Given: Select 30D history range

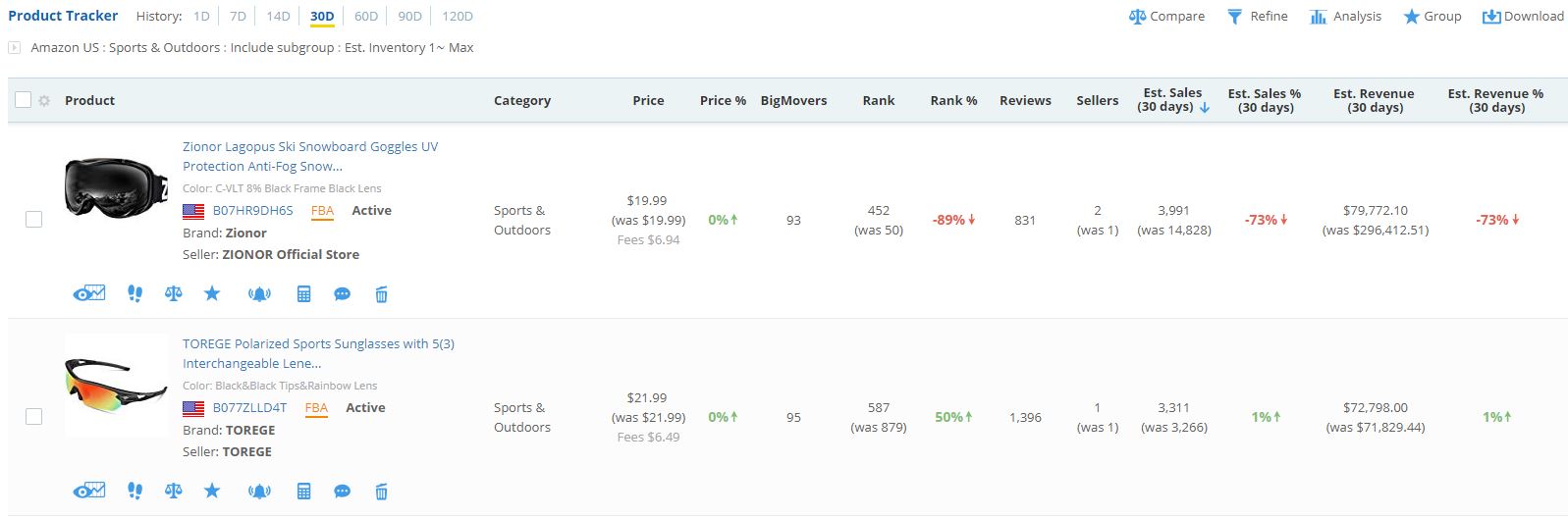Looking at the screenshot, I should pyautogui.click(x=322, y=16).
